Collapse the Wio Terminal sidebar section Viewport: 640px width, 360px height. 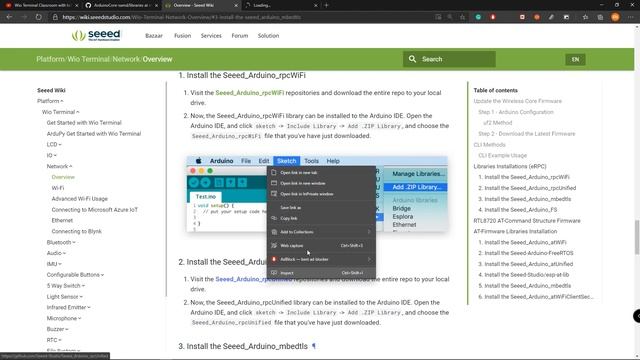tap(60, 112)
